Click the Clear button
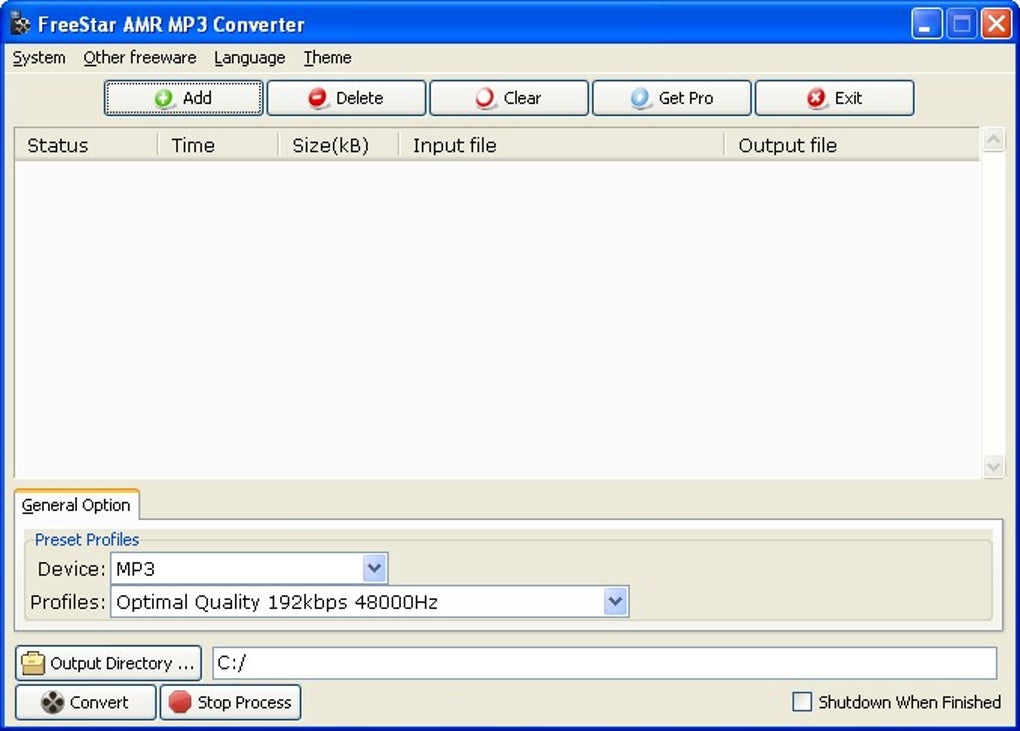Screen dimensions: 1020x731 coord(509,98)
